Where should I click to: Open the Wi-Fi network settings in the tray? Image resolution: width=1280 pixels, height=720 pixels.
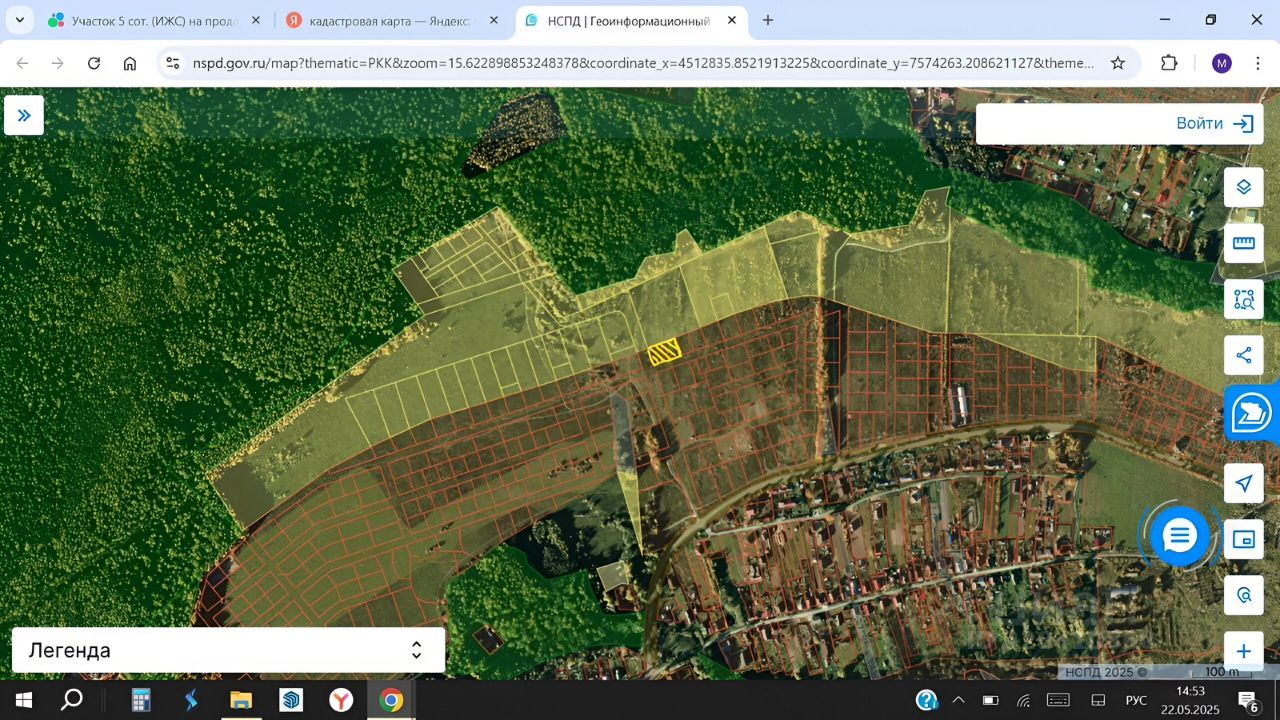pos(1024,700)
